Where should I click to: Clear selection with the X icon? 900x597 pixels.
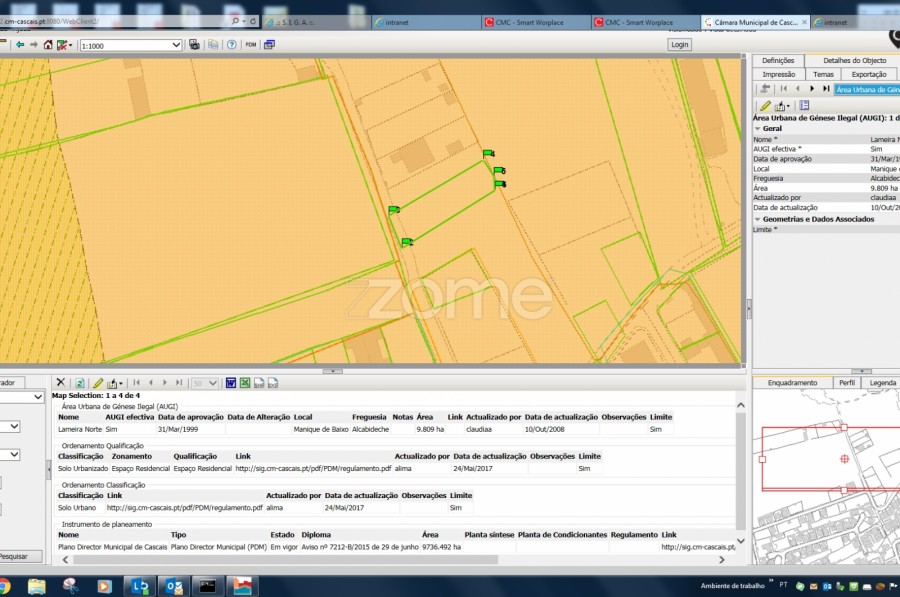tap(61, 382)
